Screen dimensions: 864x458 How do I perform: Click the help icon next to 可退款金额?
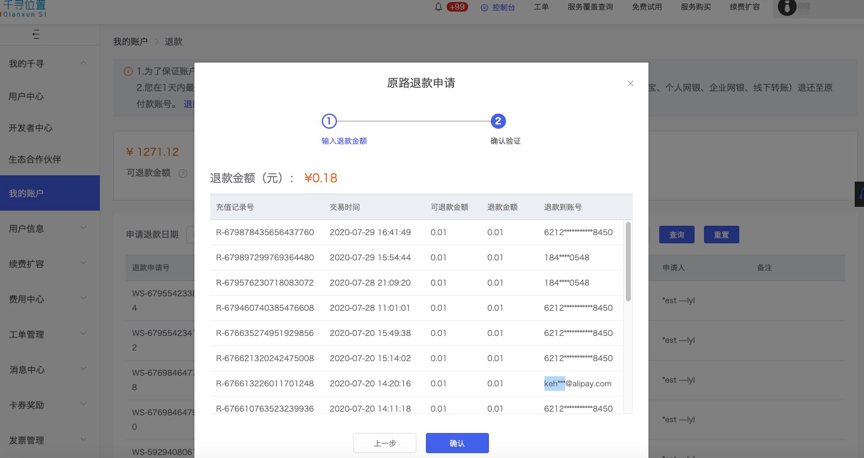pos(183,173)
